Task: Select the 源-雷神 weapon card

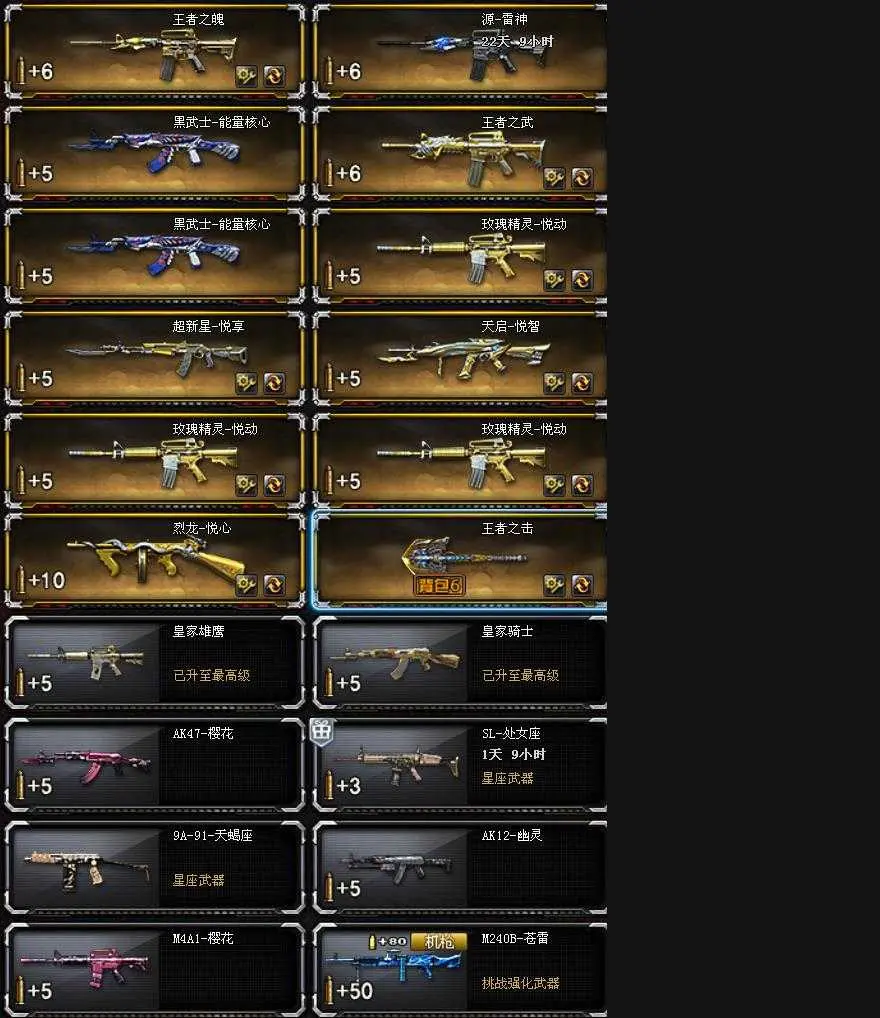Action: [460, 51]
